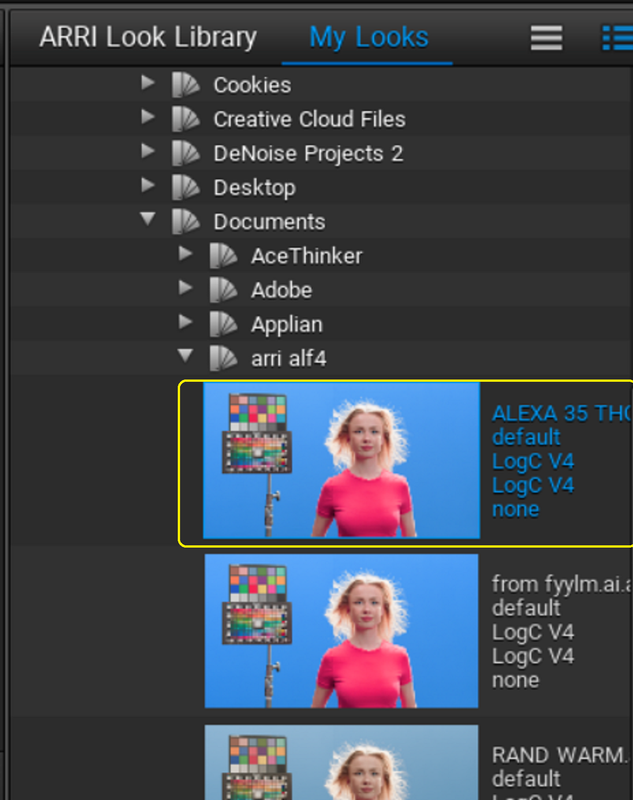Screen dimensions: 633x800
Task: Expand the Adobe folder arrow
Action: coord(186,287)
